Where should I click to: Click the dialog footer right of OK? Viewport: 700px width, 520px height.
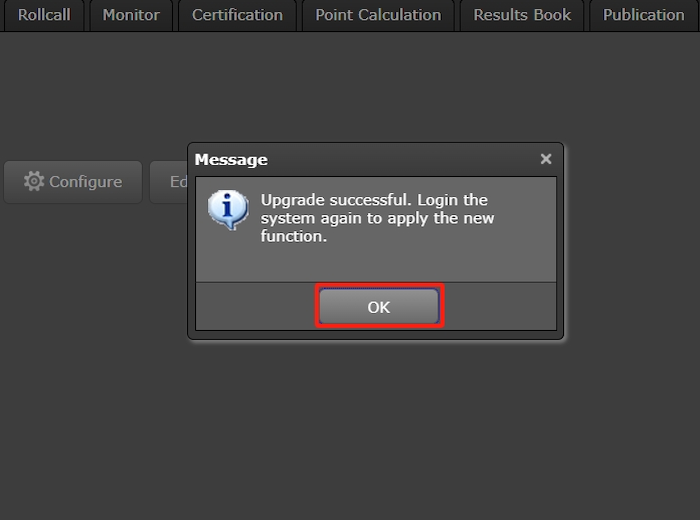[498, 306]
